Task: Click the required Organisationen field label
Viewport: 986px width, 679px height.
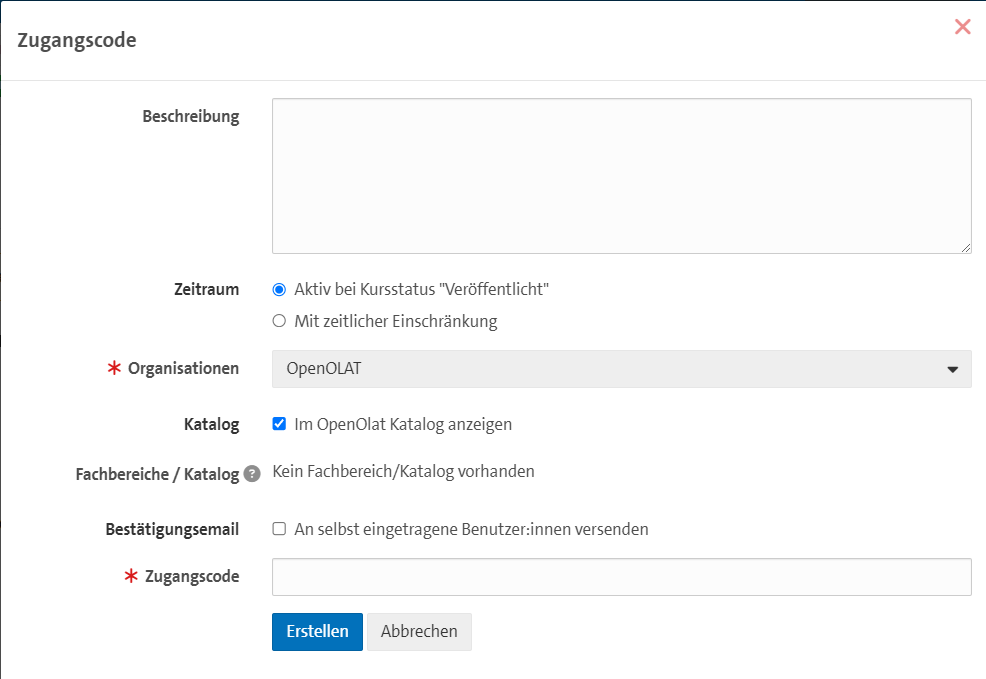Action: (x=183, y=369)
